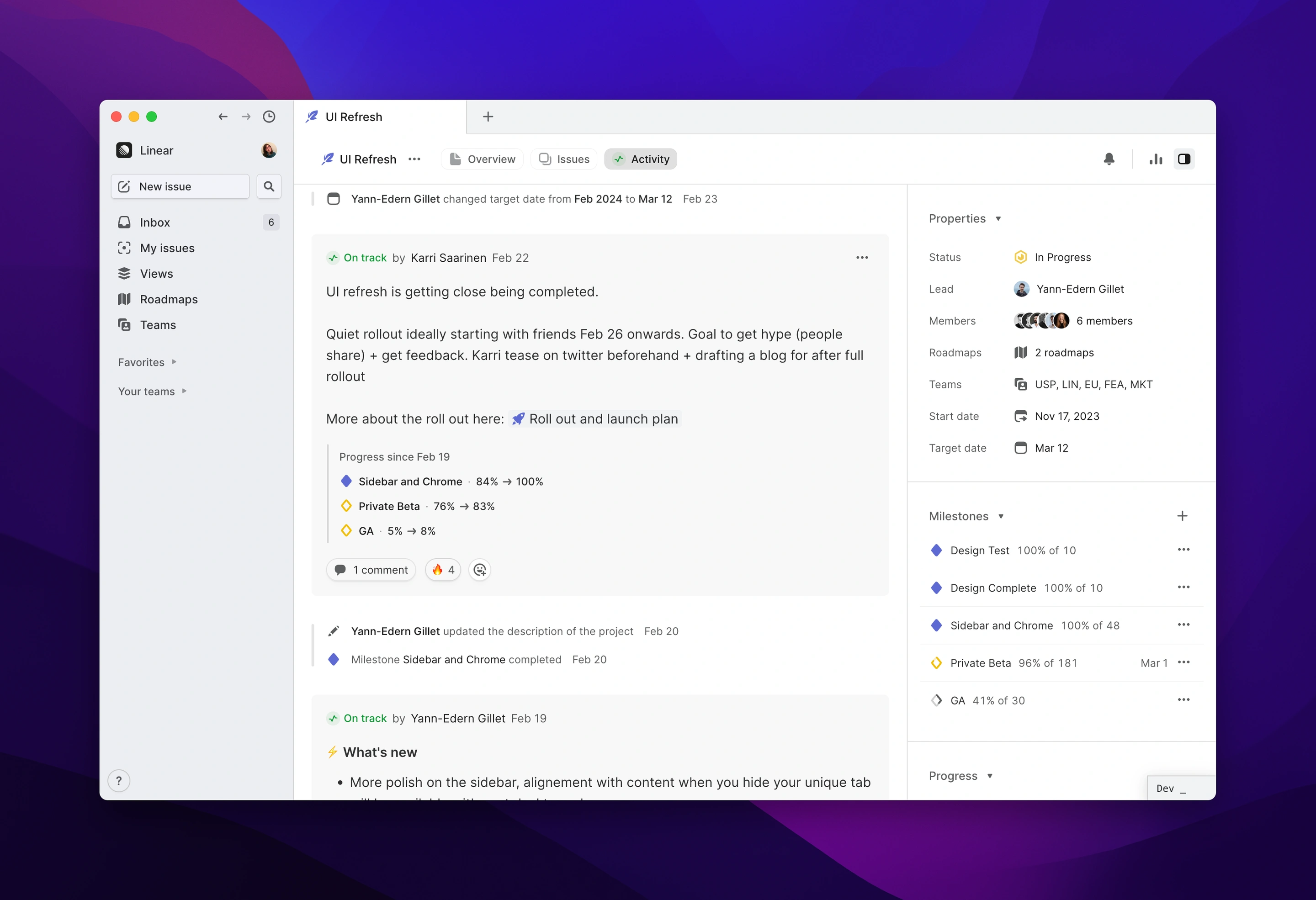Open the 2 roadmaps property
The image size is (1316, 900).
1054,353
